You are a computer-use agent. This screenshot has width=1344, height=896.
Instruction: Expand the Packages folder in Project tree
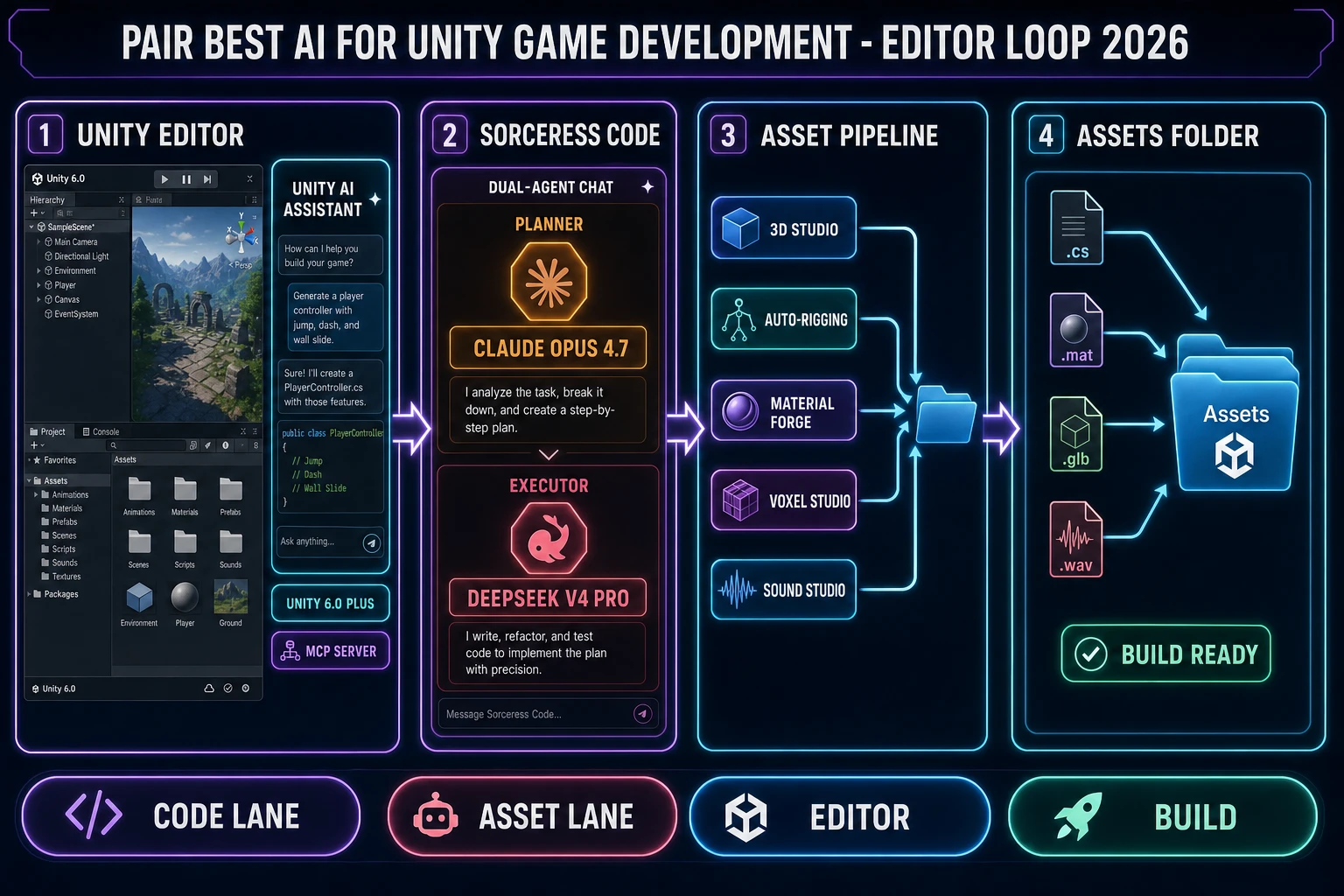[x=29, y=594]
